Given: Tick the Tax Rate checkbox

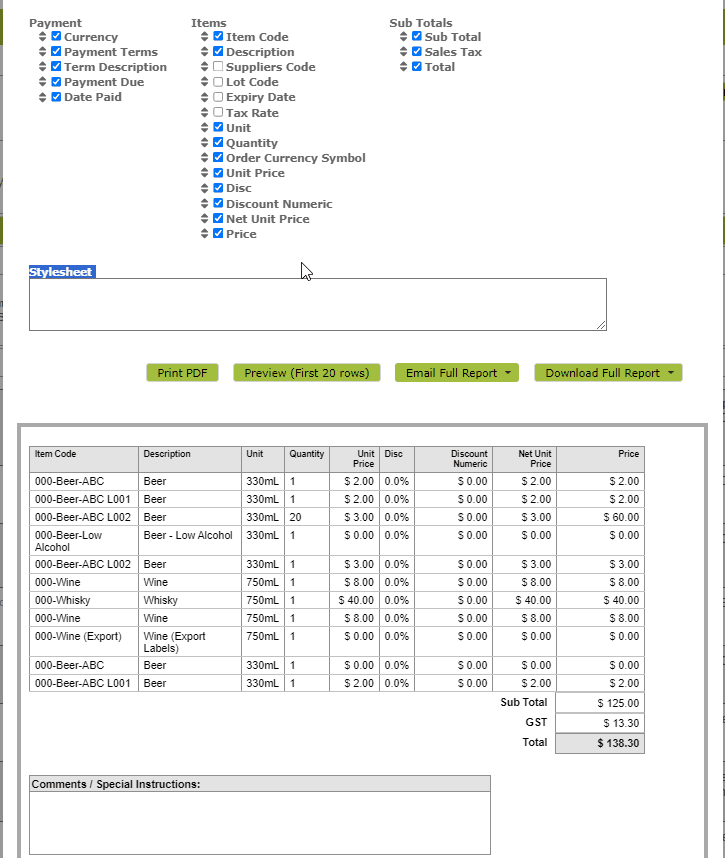Looking at the screenshot, I should 218,112.
